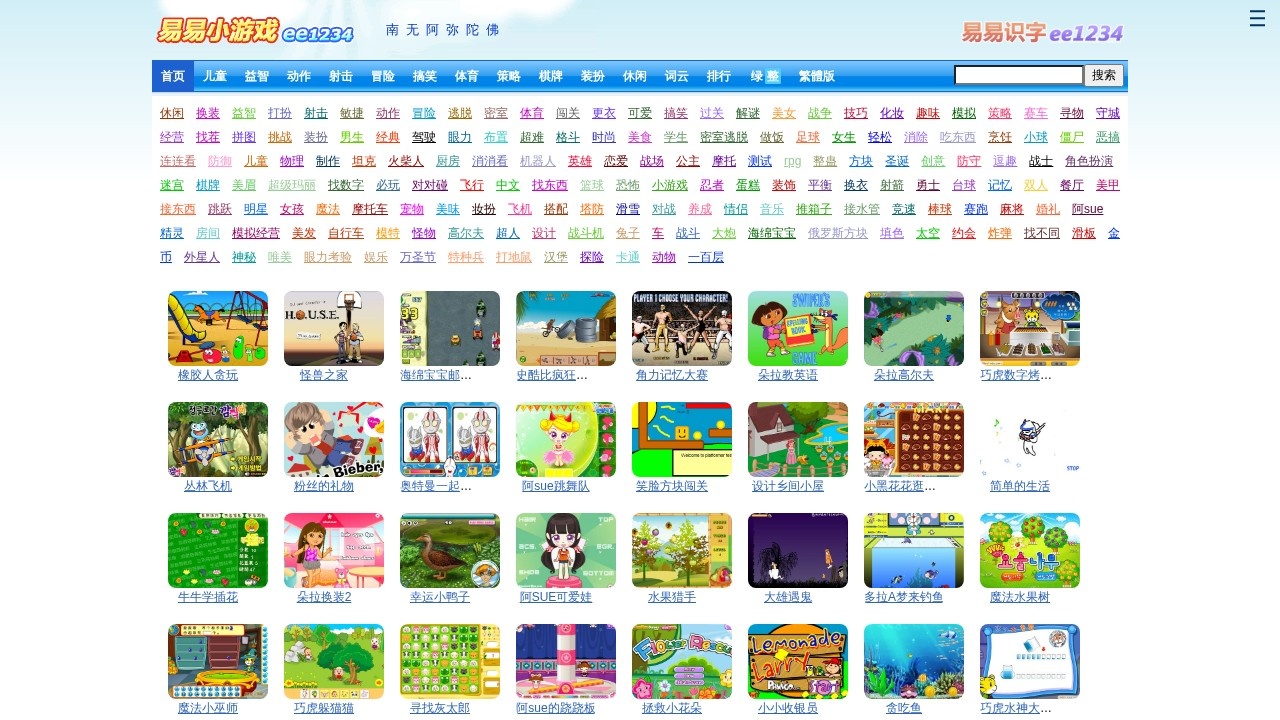This screenshot has height=720, width=1280.
Task: Click the 易易识字 ee1234 logo
Action: click(1042, 33)
